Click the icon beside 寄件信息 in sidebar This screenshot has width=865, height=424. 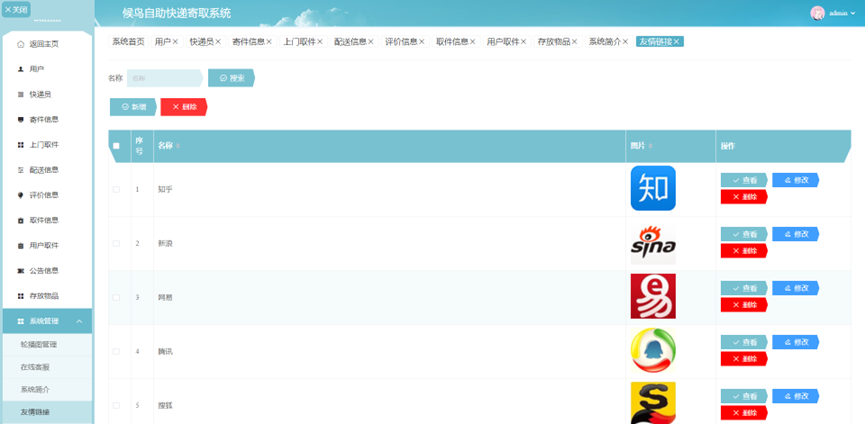(x=20, y=120)
